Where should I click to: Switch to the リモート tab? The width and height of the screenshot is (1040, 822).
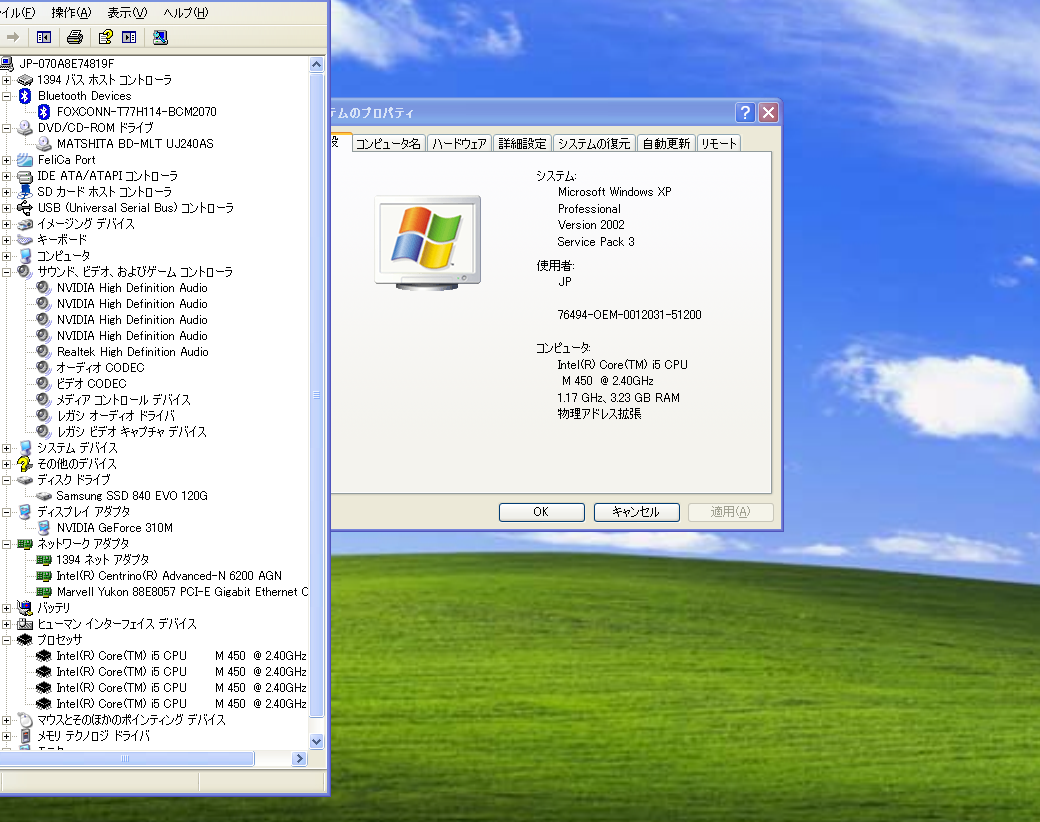718,143
